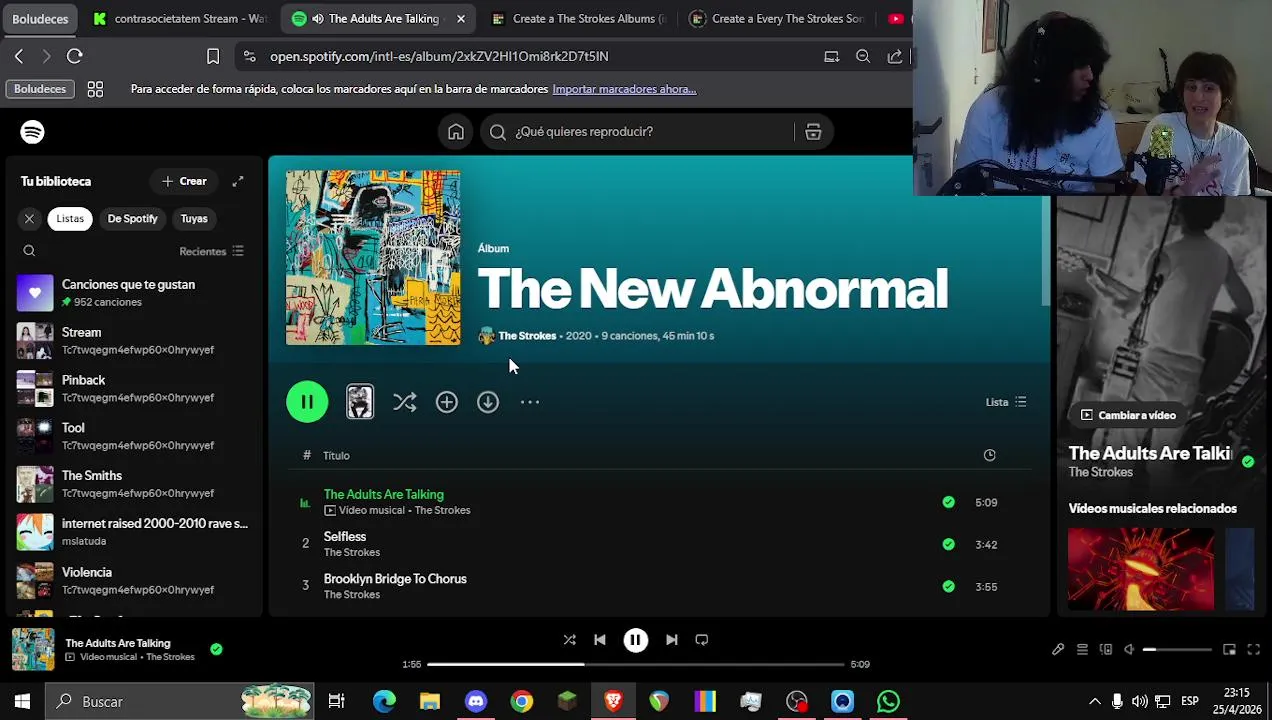Toggle repeat in player bar

(x=701, y=640)
